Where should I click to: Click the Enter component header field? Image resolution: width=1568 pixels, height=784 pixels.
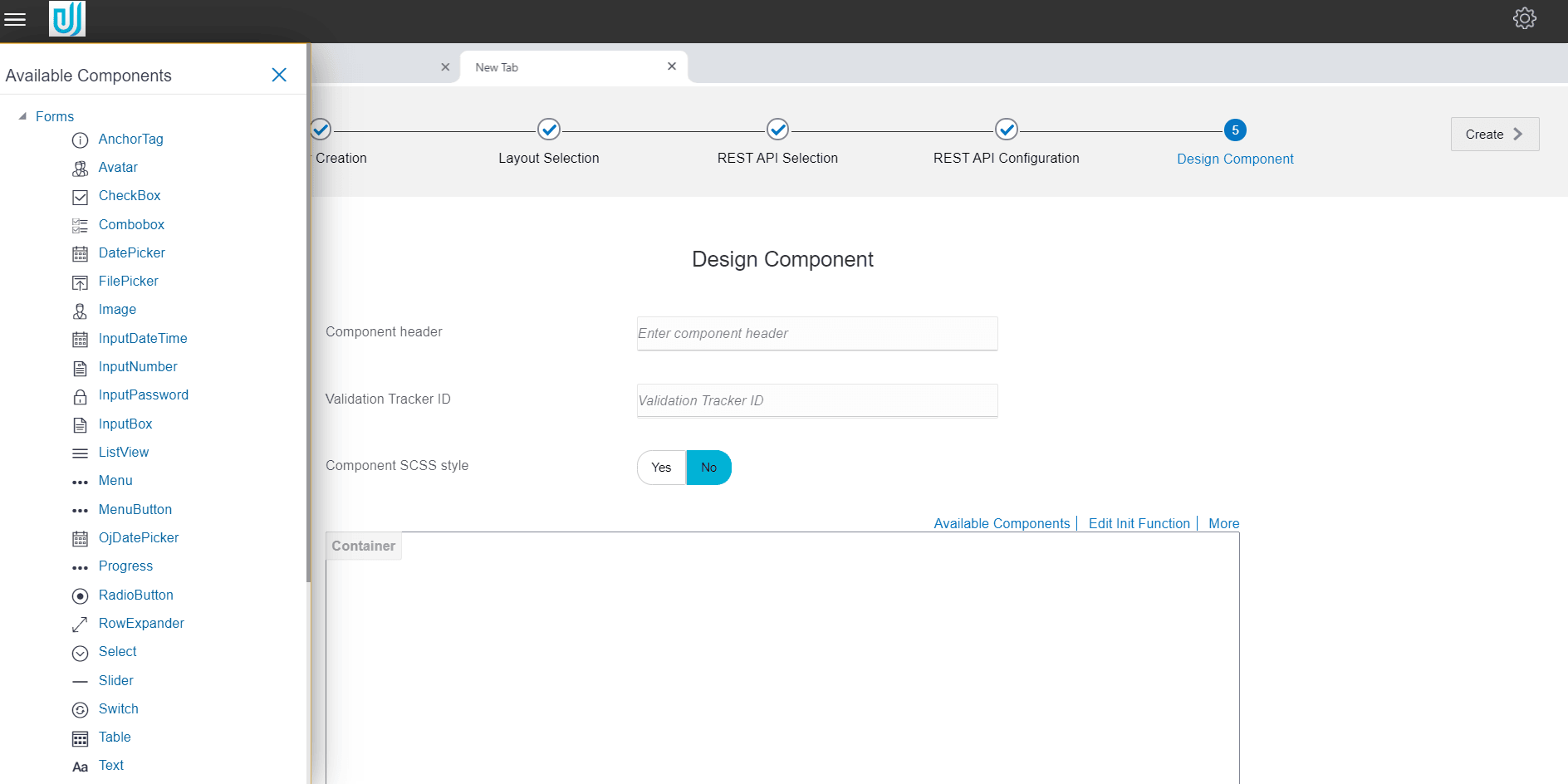pos(816,333)
